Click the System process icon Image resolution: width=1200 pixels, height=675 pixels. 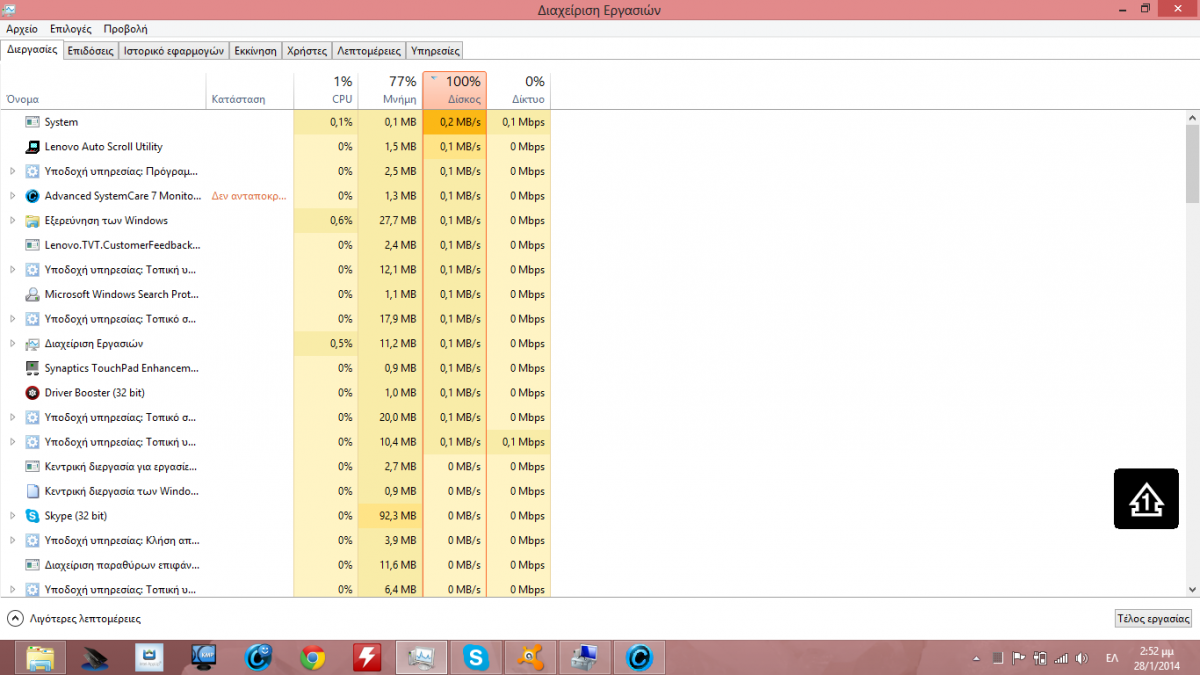point(32,122)
